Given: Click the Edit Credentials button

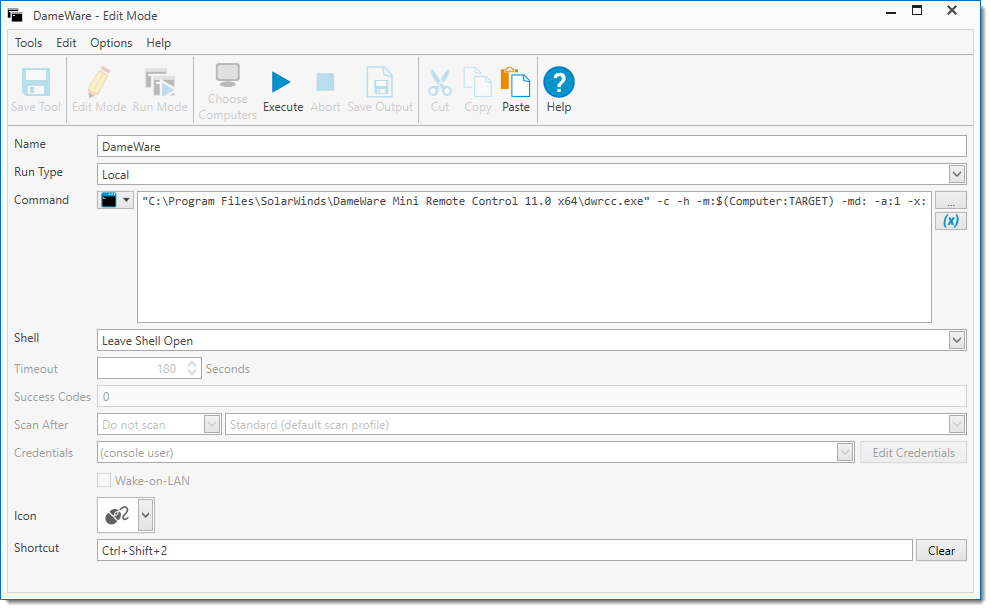Looking at the screenshot, I should (913, 453).
